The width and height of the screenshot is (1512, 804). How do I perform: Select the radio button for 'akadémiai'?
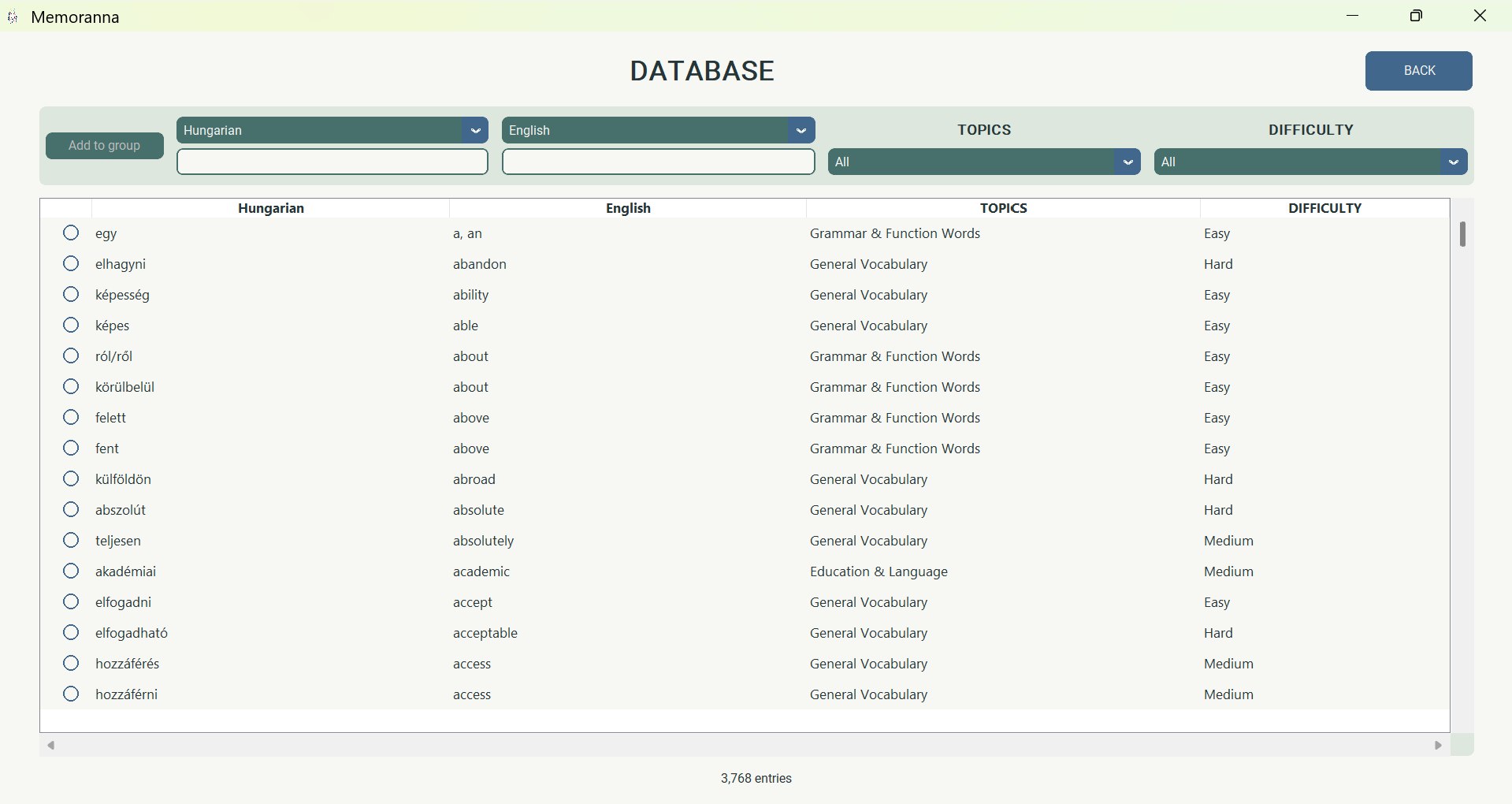tap(71, 571)
